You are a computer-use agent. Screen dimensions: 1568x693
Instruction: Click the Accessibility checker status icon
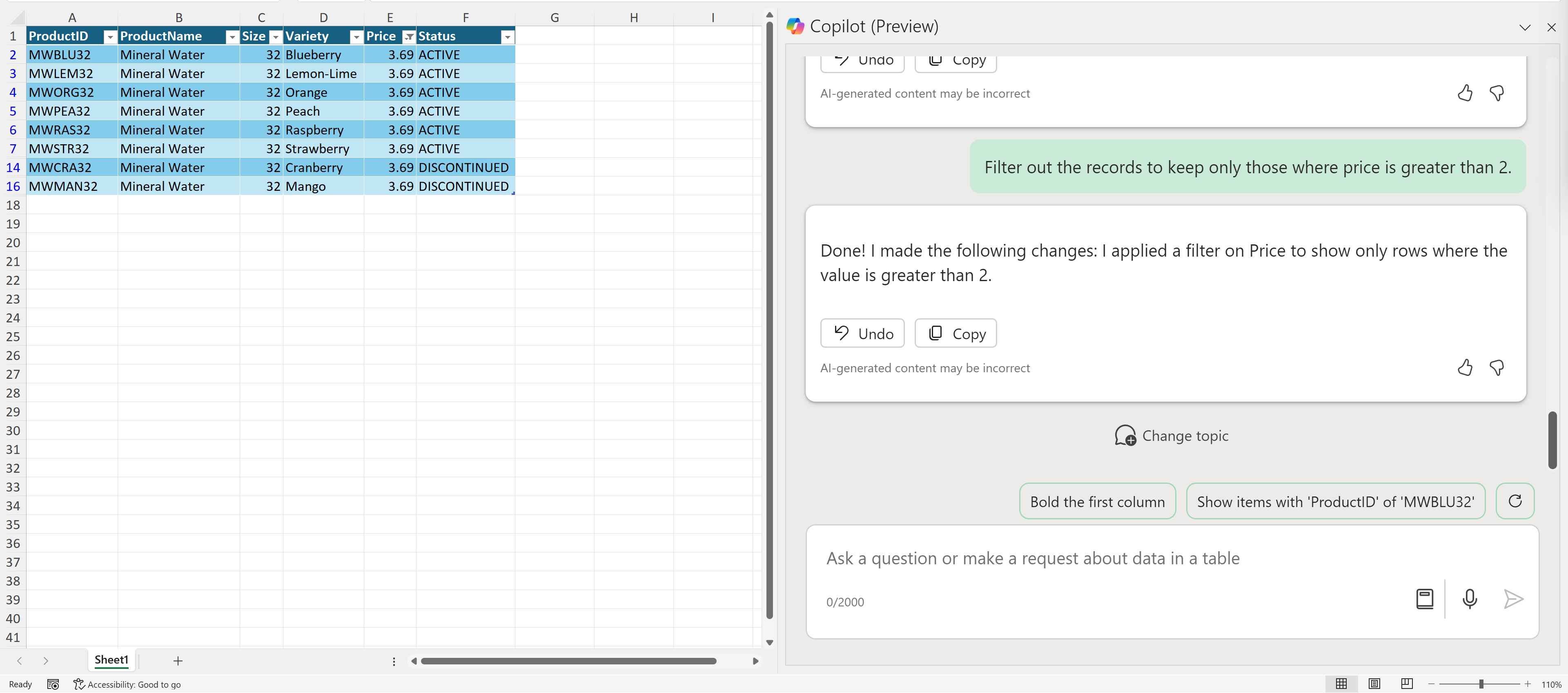79,684
